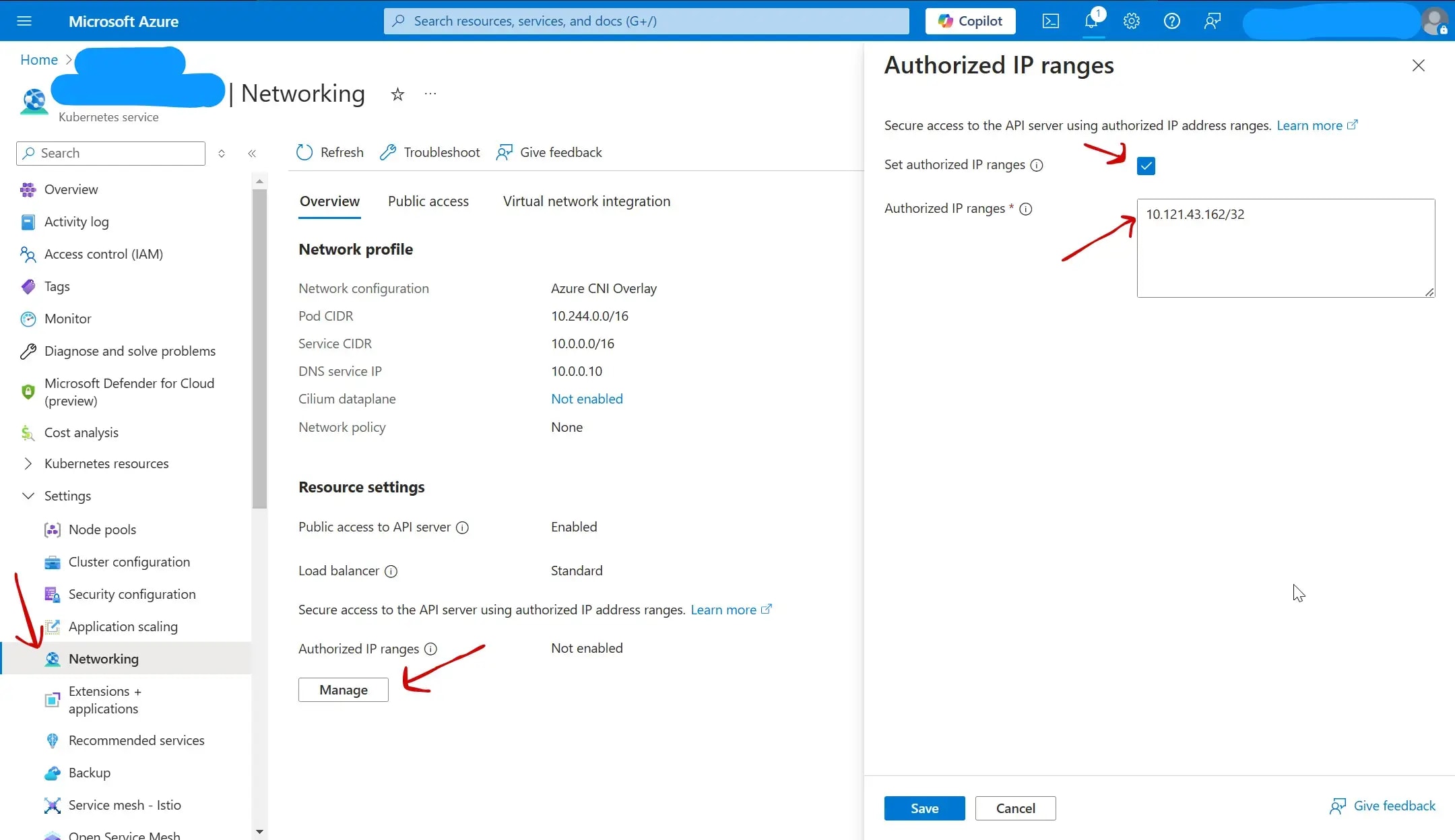Favorite this Networking page with the star
The image size is (1455, 840).
coord(397,94)
